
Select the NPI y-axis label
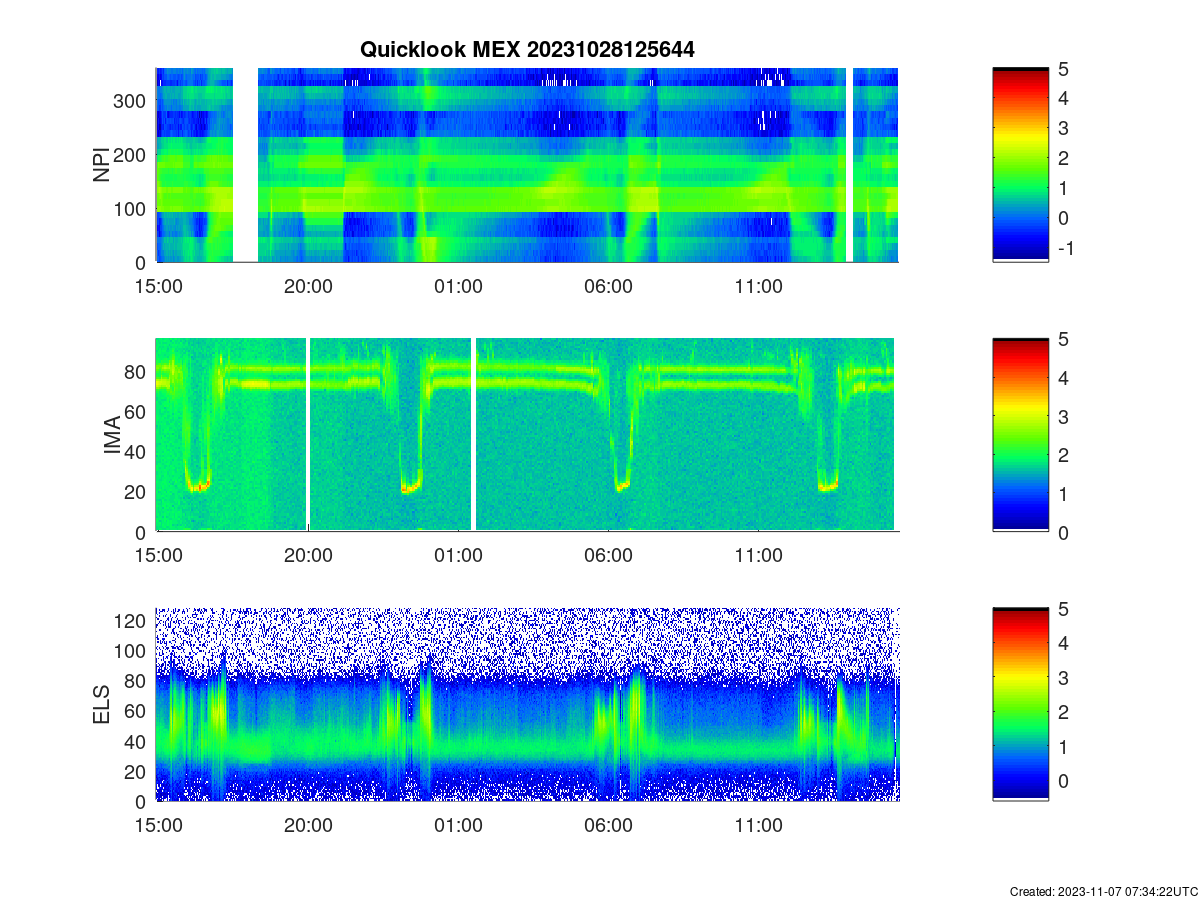[x=102, y=165]
